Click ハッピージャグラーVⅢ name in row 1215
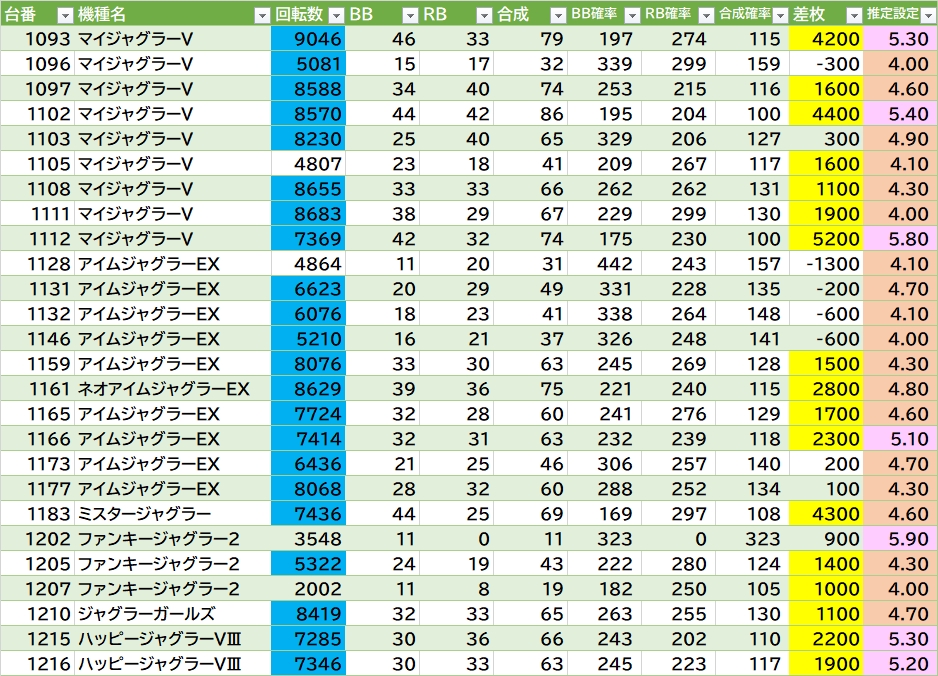 pos(172,639)
